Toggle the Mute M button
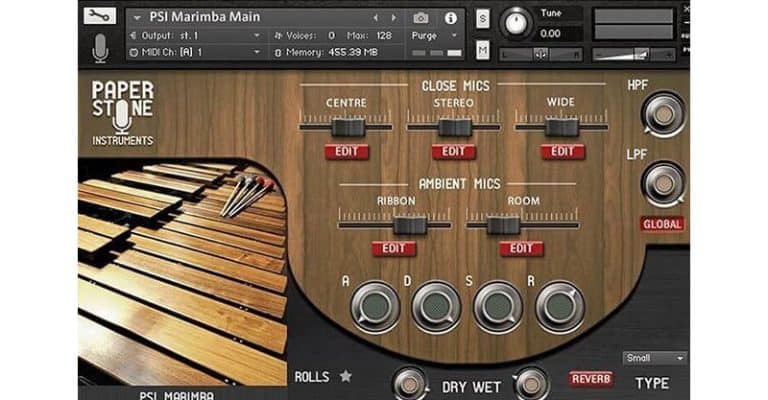The height and width of the screenshot is (400, 768). pos(483,50)
